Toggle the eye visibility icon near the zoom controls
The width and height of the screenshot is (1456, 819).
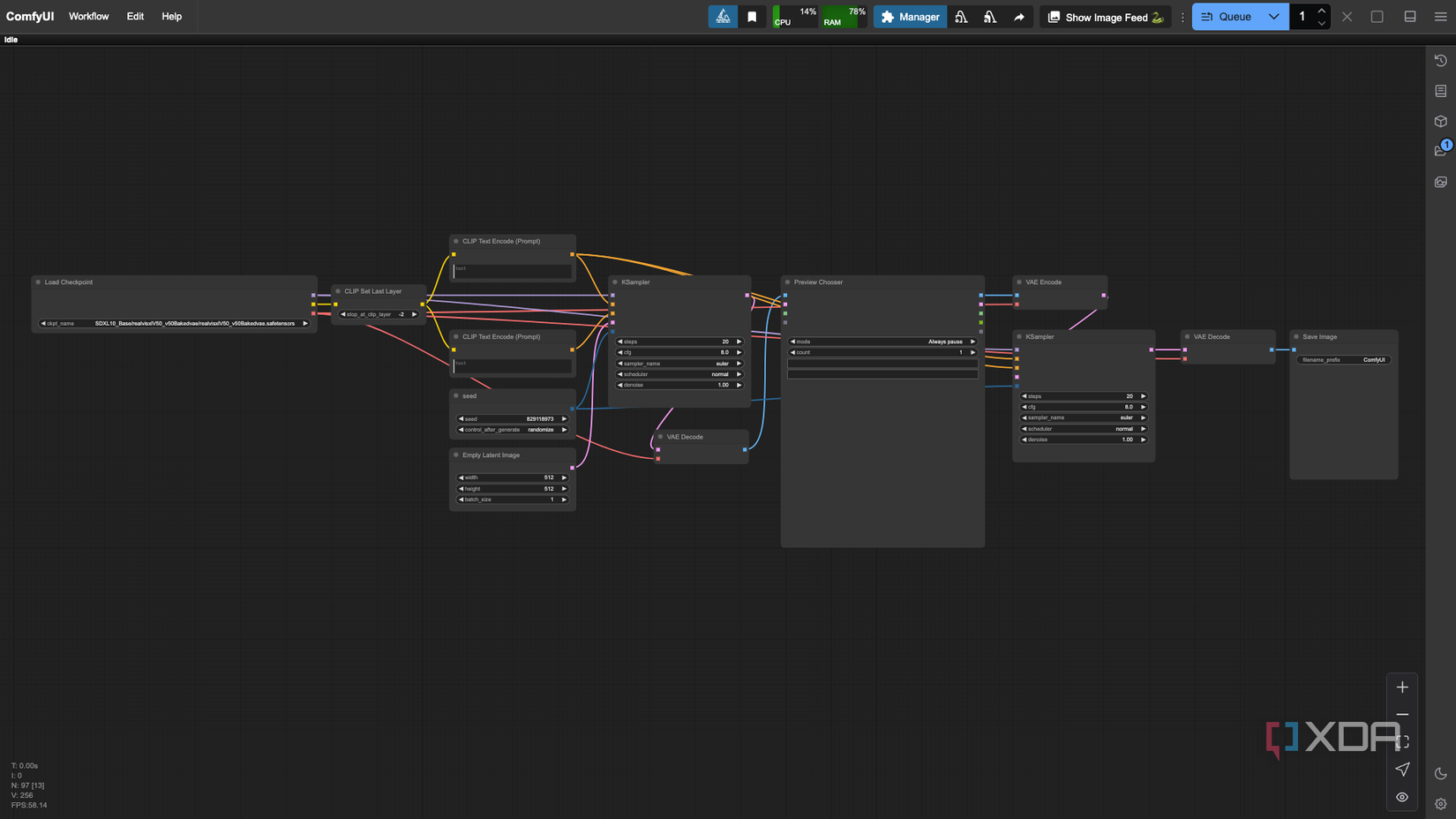tap(1402, 797)
